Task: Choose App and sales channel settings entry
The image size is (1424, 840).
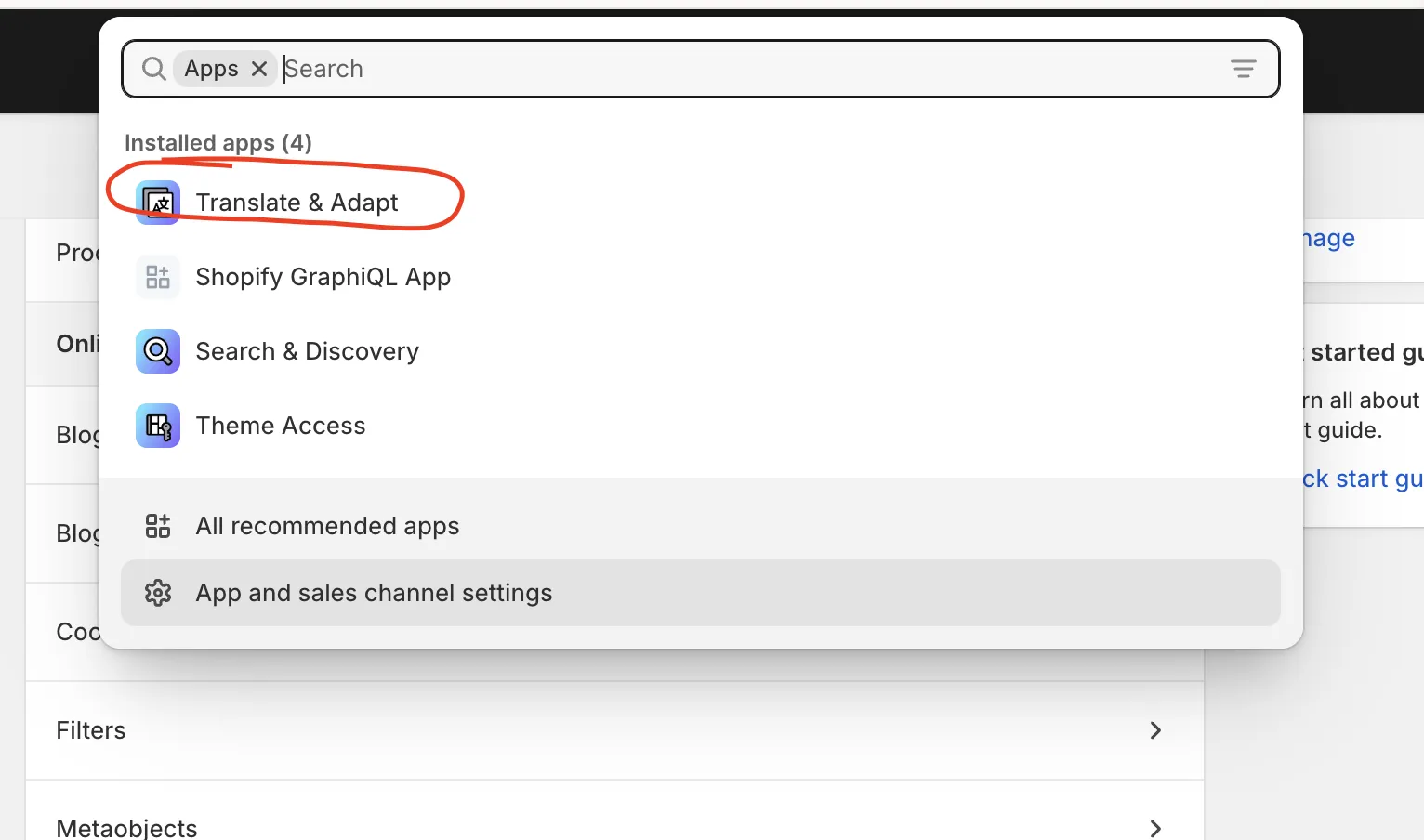Action: point(374,592)
